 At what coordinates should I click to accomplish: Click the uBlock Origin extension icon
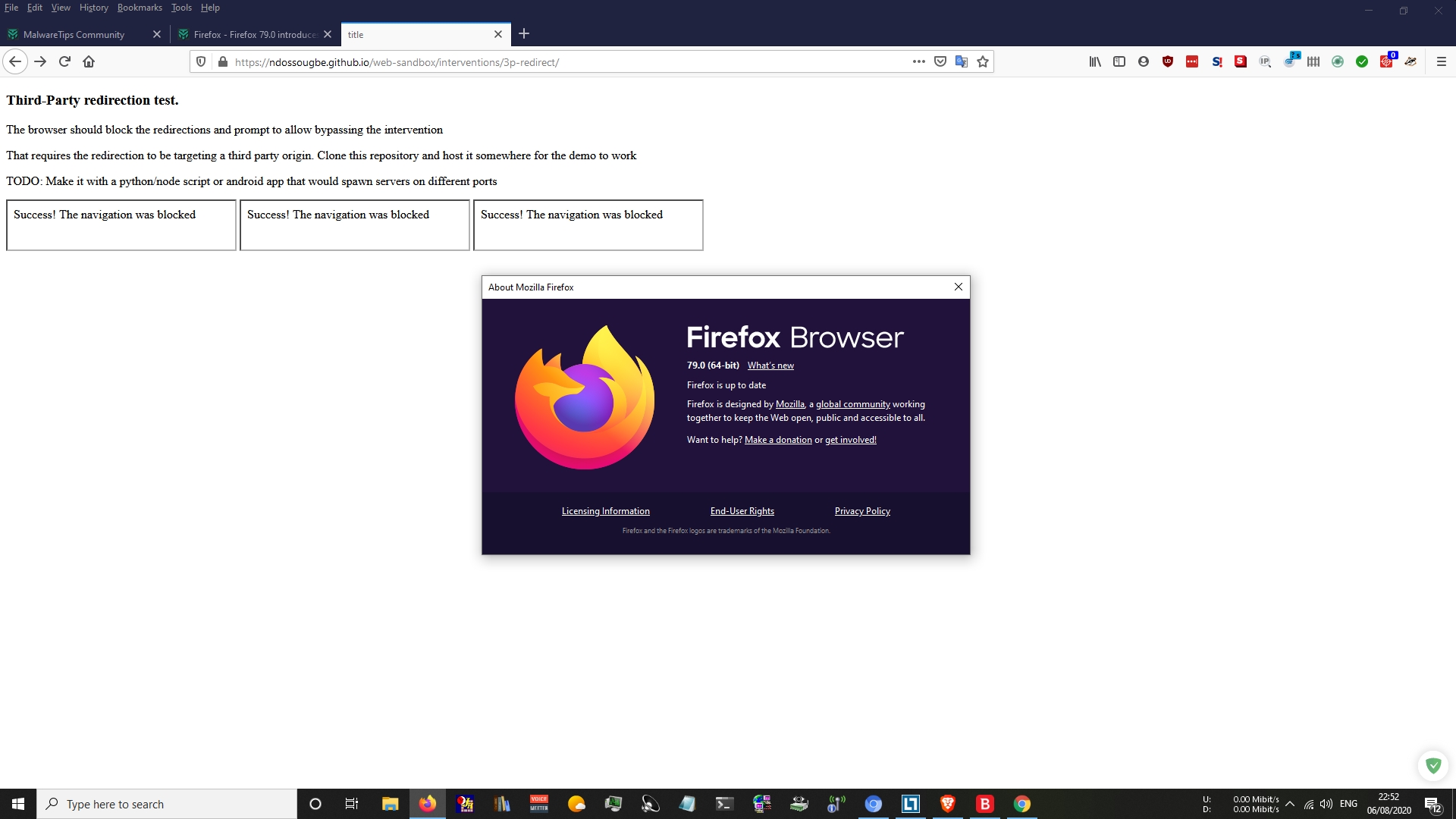(1168, 62)
